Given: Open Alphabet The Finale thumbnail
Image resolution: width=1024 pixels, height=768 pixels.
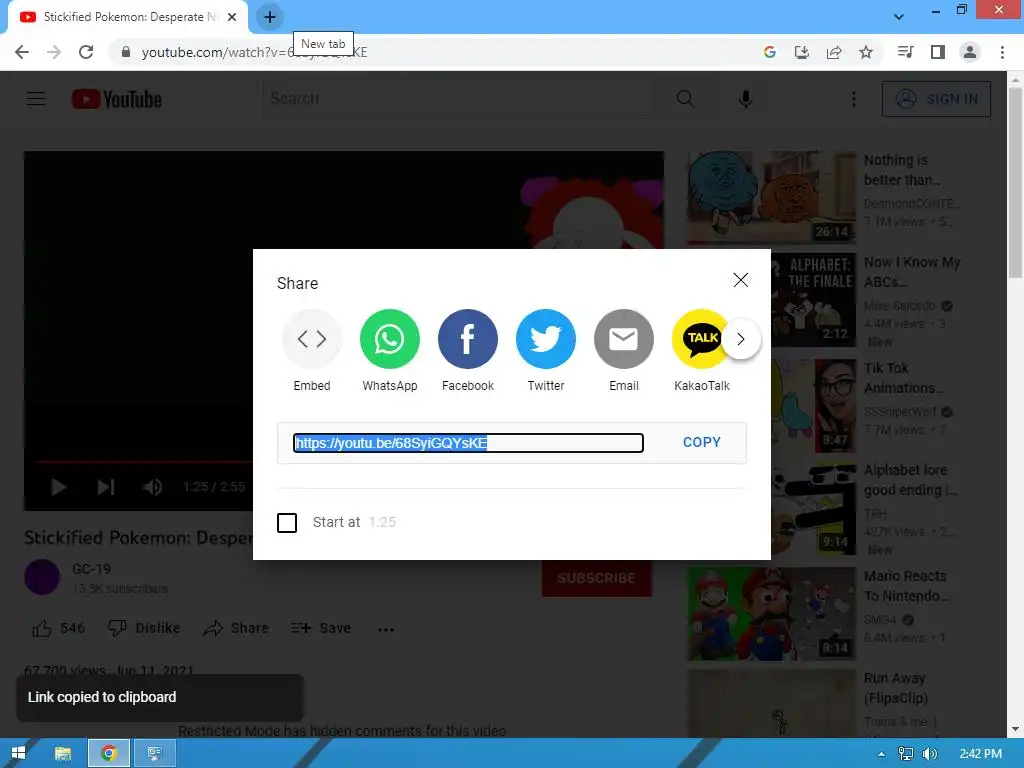Looking at the screenshot, I should pyautogui.click(x=814, y=300).
